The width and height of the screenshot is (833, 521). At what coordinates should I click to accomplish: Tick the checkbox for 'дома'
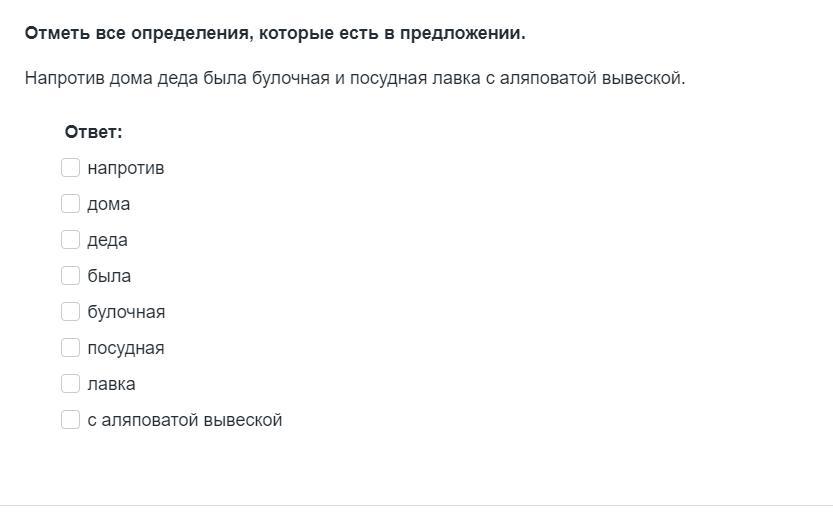coord(70,204)
